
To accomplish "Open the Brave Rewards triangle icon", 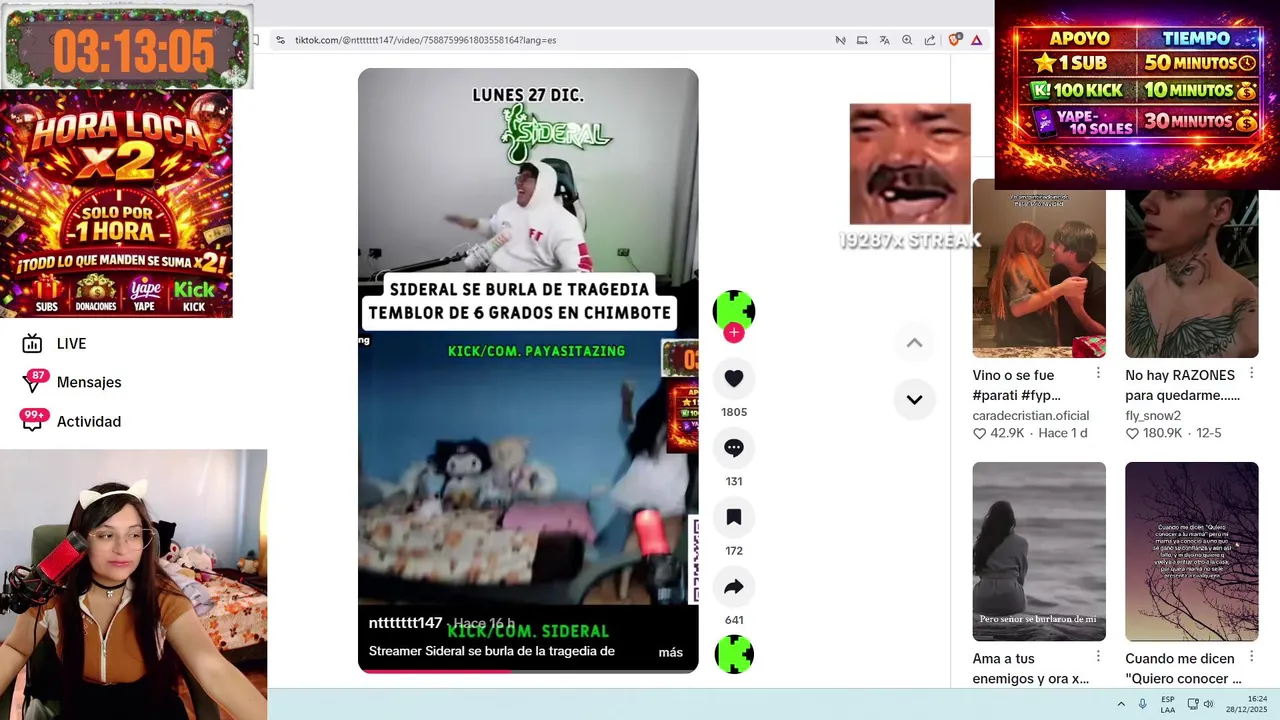I will (x=976, y=40).
